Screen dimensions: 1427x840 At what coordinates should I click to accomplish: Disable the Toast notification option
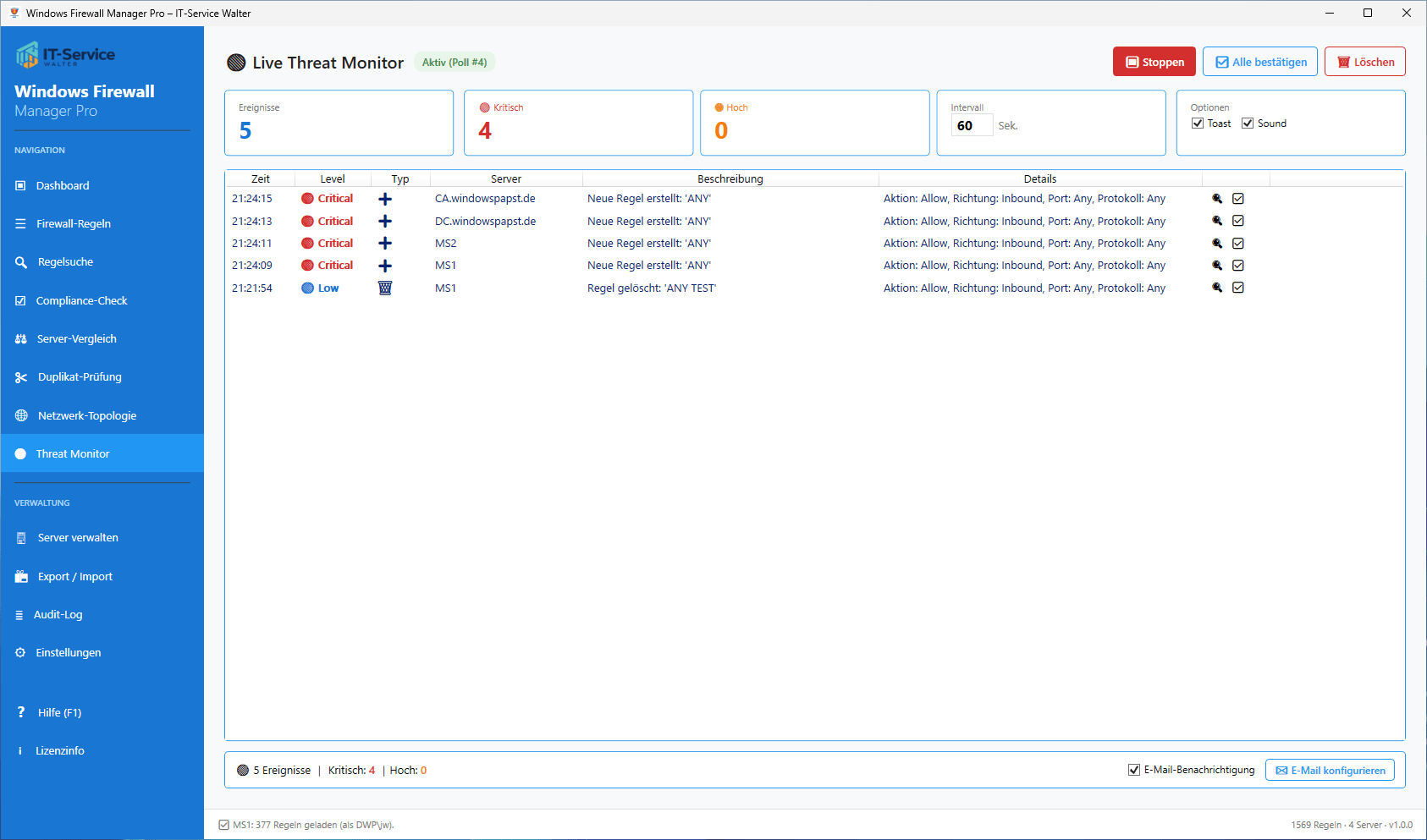pos(1198,124)
